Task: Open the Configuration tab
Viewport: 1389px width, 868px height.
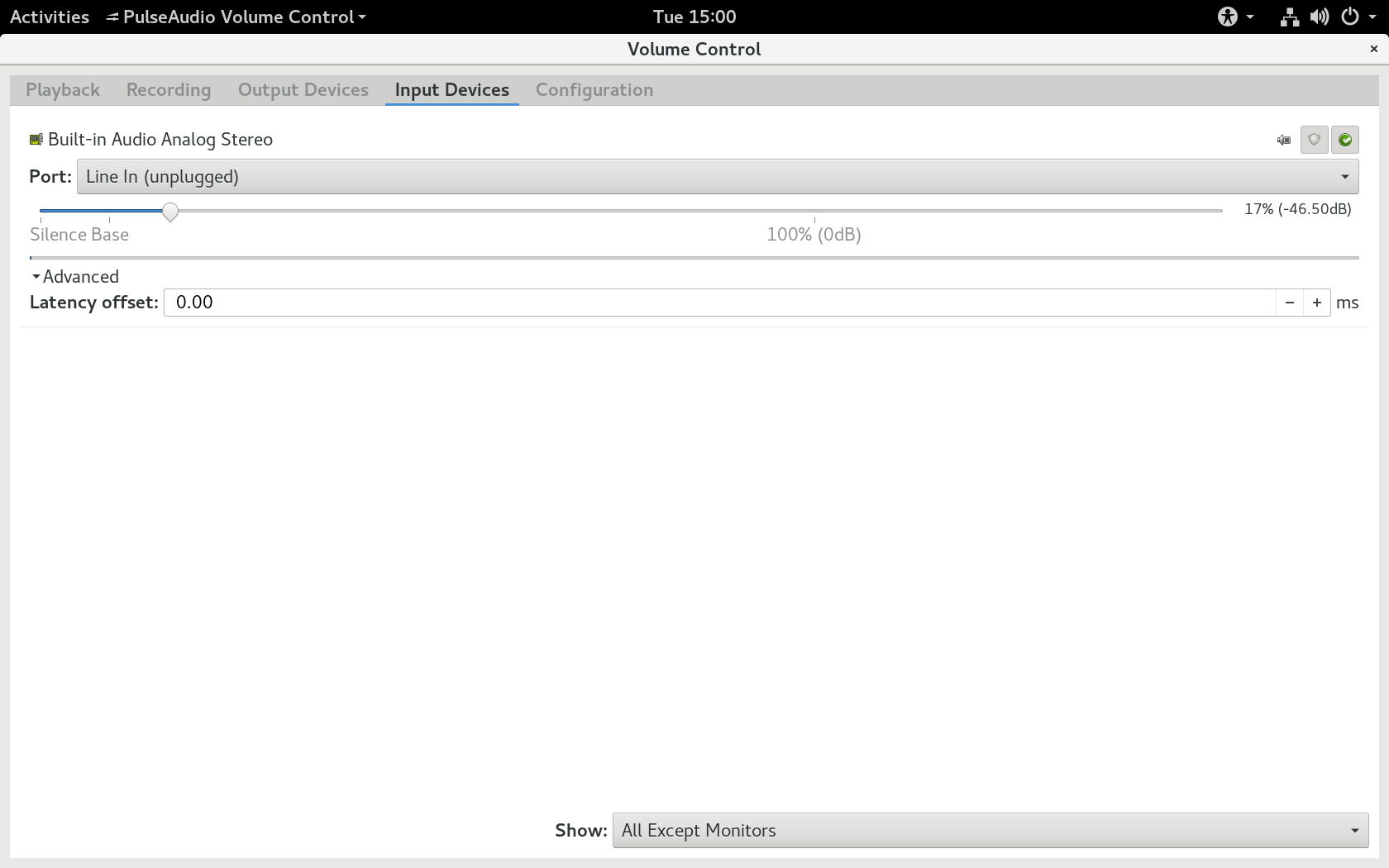Action: tap(594, 90)
